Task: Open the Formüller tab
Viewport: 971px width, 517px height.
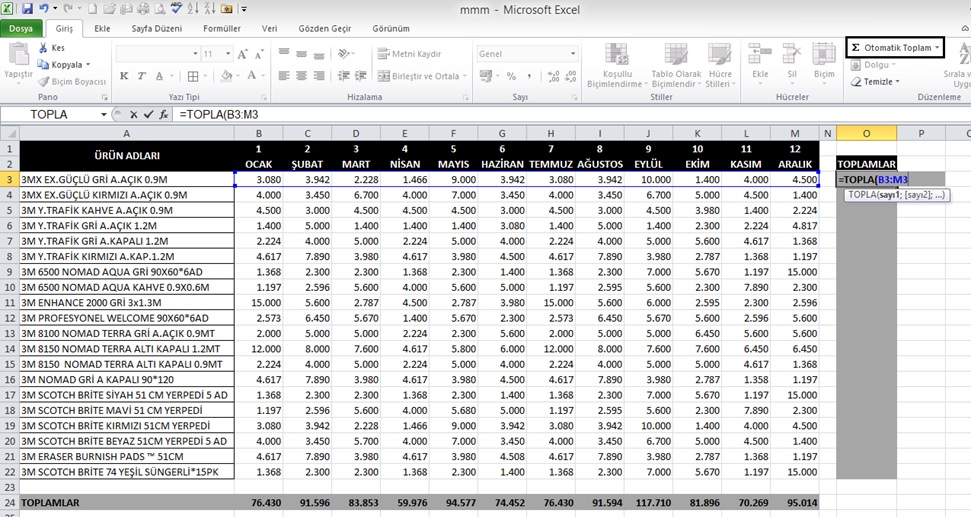Action: [x=222, y=28]
